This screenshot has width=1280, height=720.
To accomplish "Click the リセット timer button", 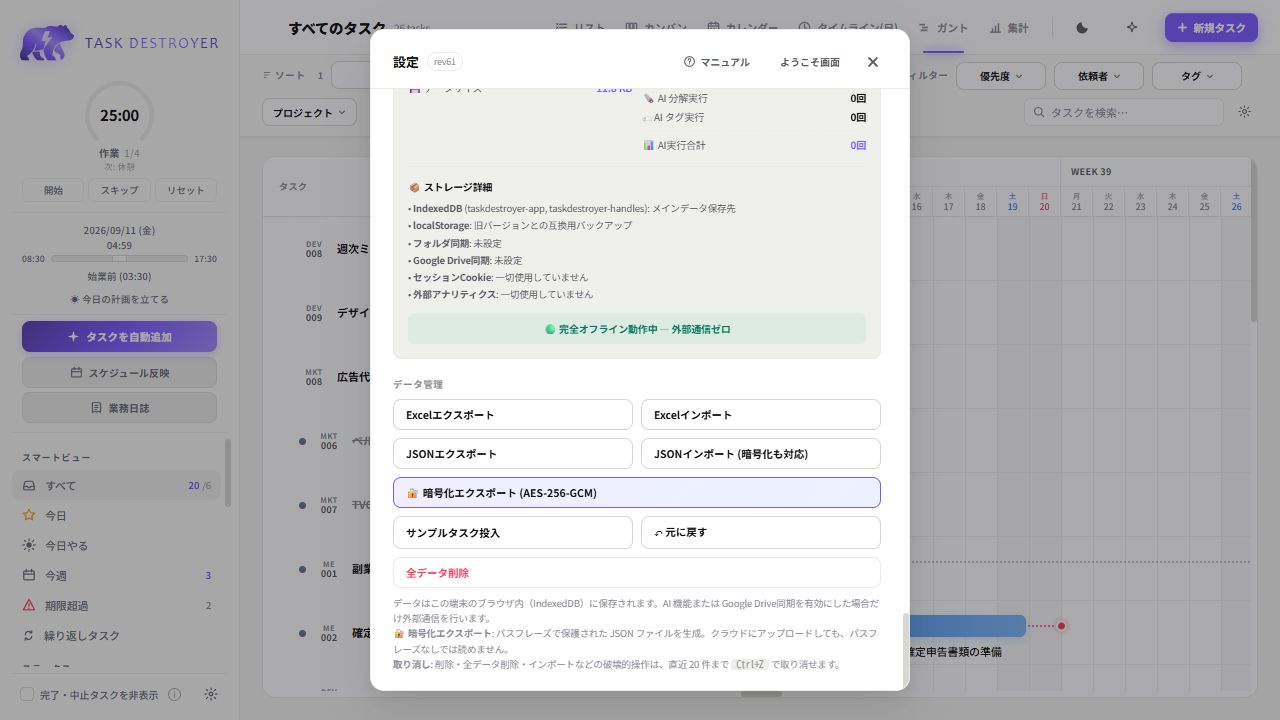I will click(186, 190).
